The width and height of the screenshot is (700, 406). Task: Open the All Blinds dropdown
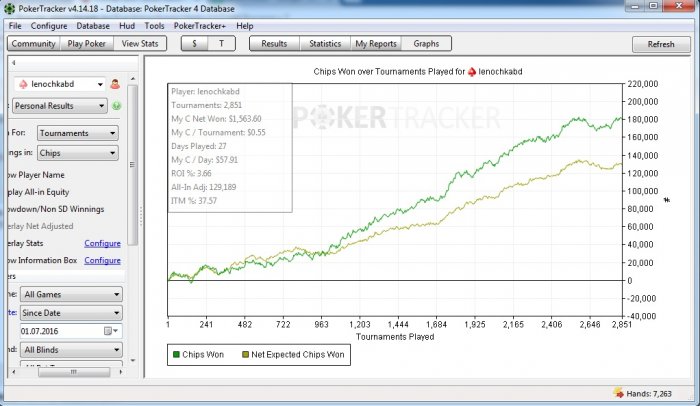tap(71, 350)
